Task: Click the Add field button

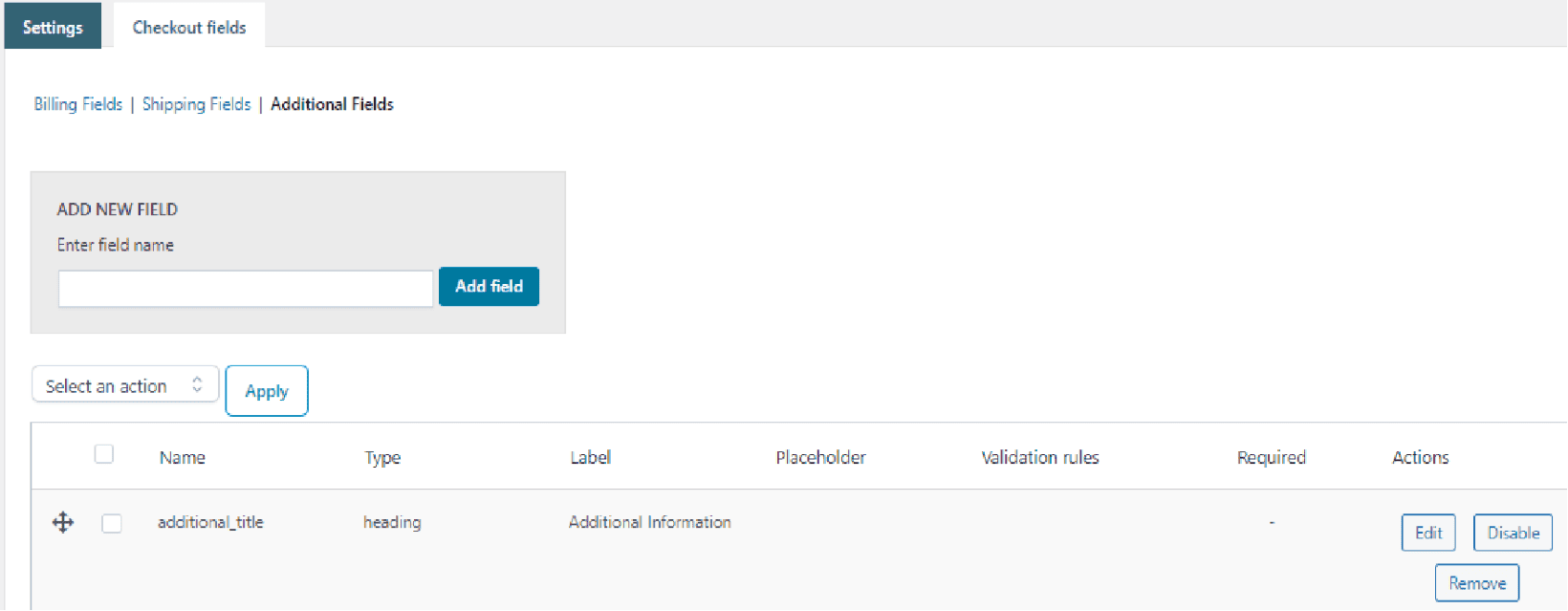Action: [x=489, y=286]
